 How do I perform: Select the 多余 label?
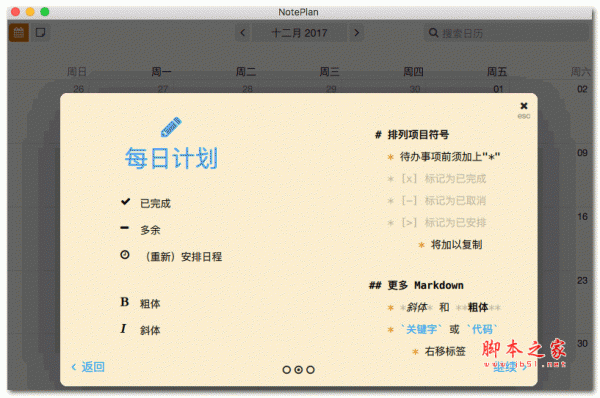coord(150,230)
